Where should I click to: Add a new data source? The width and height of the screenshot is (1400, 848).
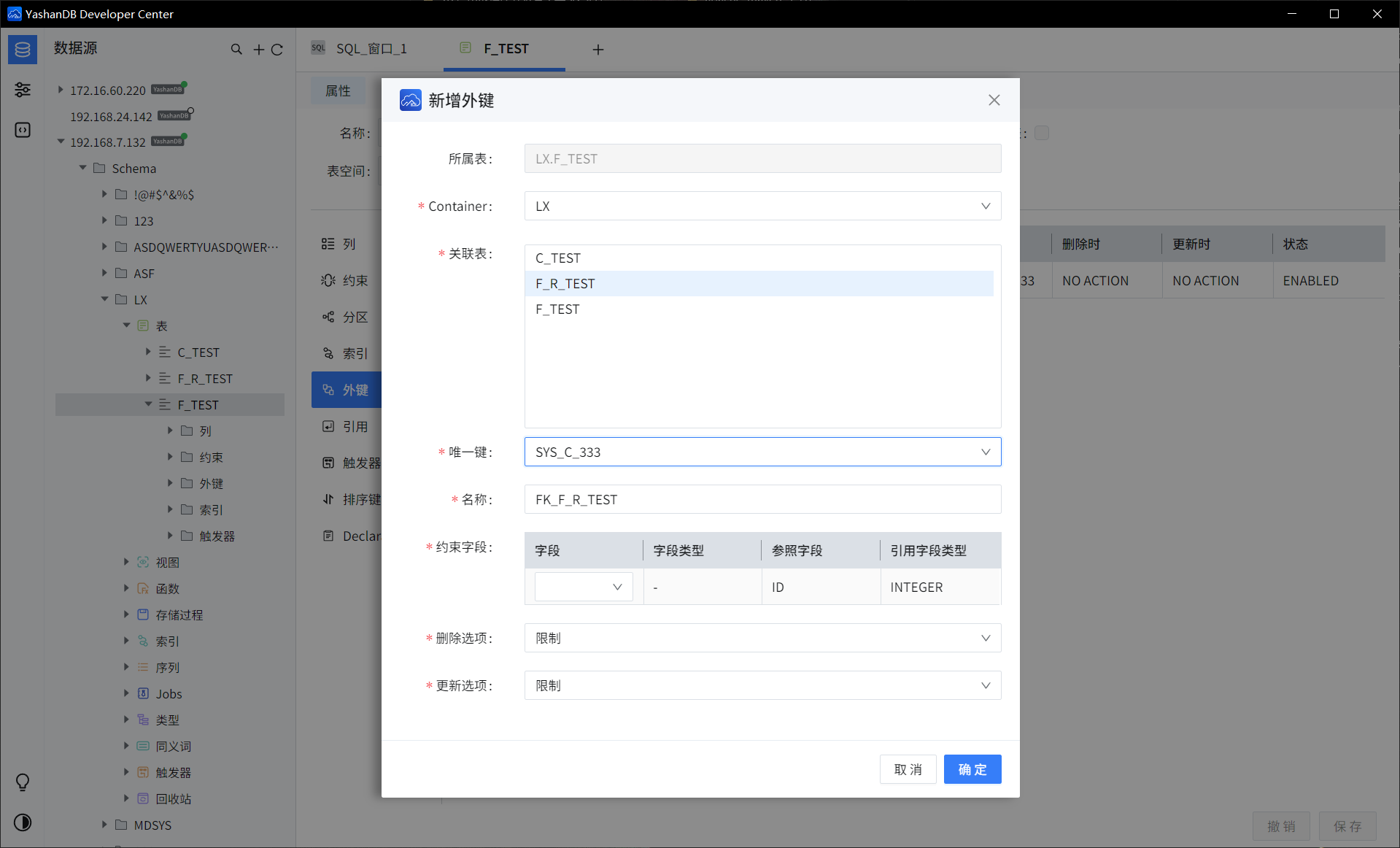click(x=258, y=50)
